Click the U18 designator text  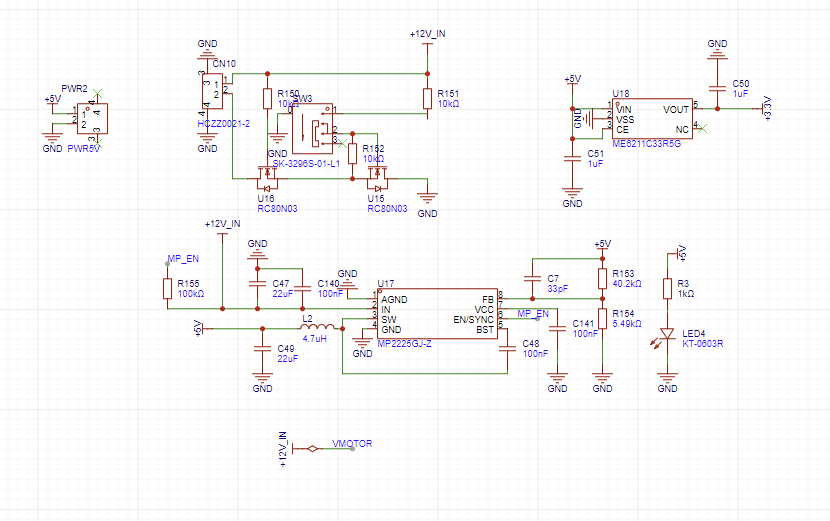[x=621, y=94]
